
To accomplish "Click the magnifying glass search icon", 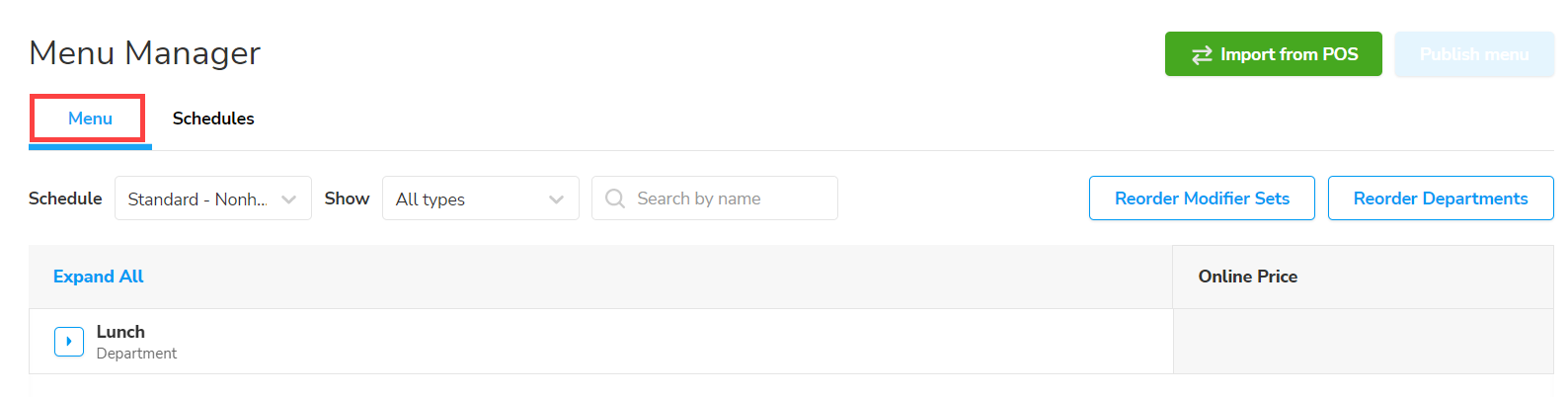I will point(615,198).
